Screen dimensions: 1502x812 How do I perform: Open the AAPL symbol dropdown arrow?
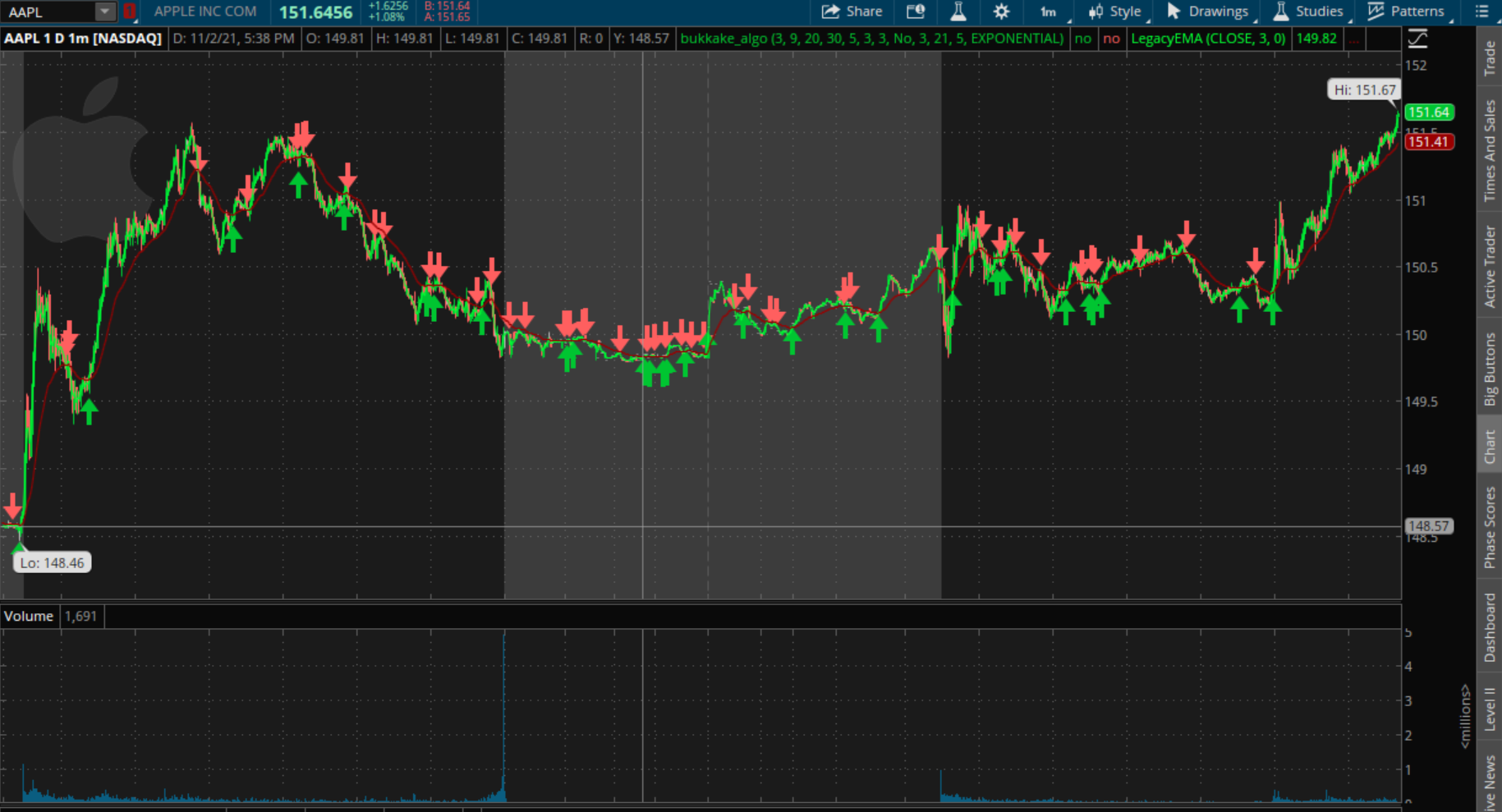click(x=104, y=11)
